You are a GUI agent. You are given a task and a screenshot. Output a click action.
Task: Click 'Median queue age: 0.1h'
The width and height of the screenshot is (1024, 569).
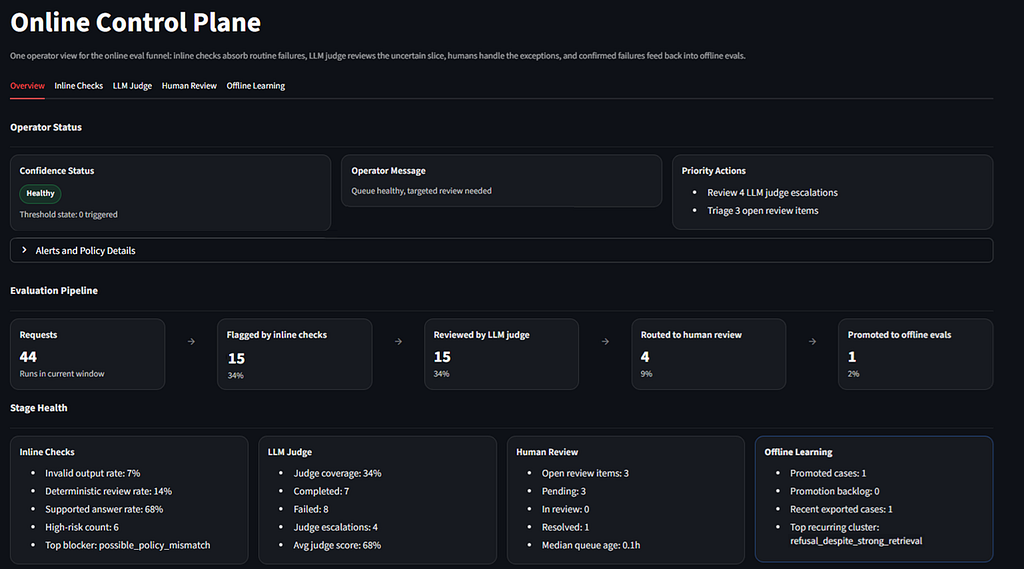tap(590, 545)
